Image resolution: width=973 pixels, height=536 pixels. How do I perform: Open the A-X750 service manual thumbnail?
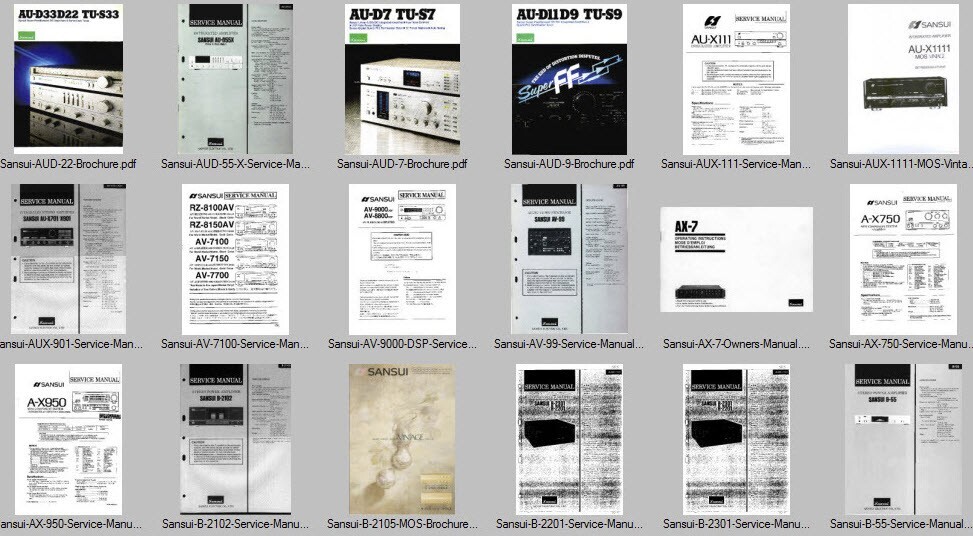tap(903, 259)
